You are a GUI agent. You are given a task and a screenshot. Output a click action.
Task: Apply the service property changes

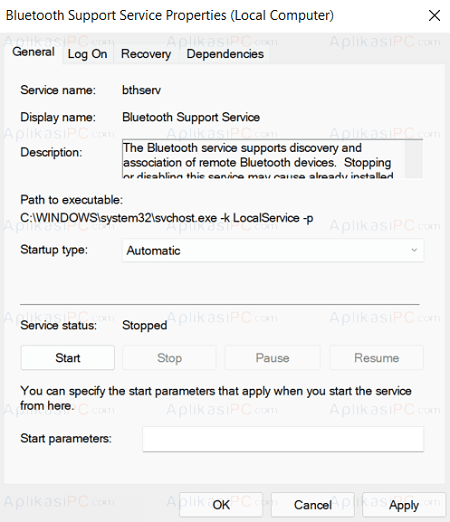pos(404,505)
